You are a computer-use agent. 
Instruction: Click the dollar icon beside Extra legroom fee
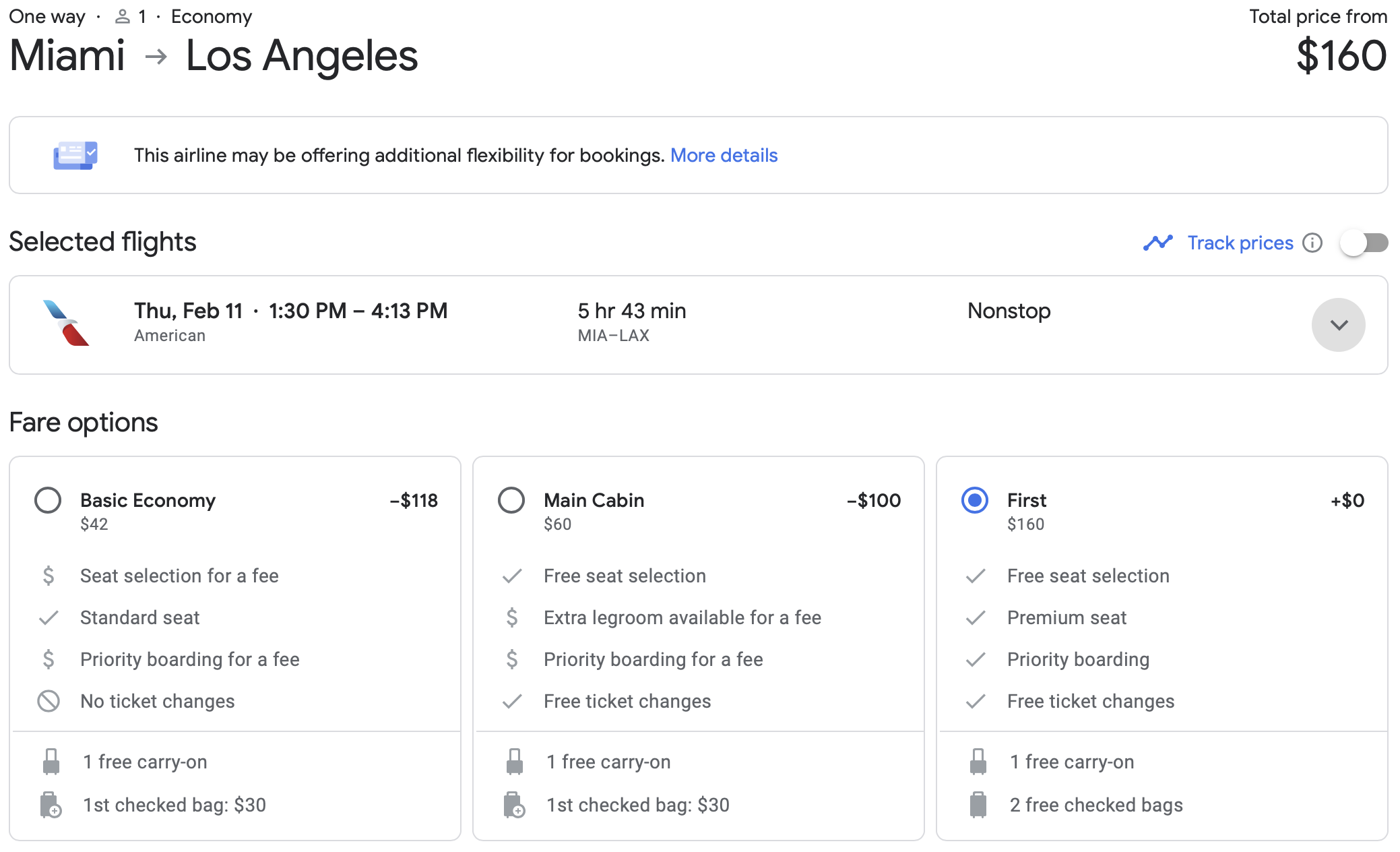[511, 617]
